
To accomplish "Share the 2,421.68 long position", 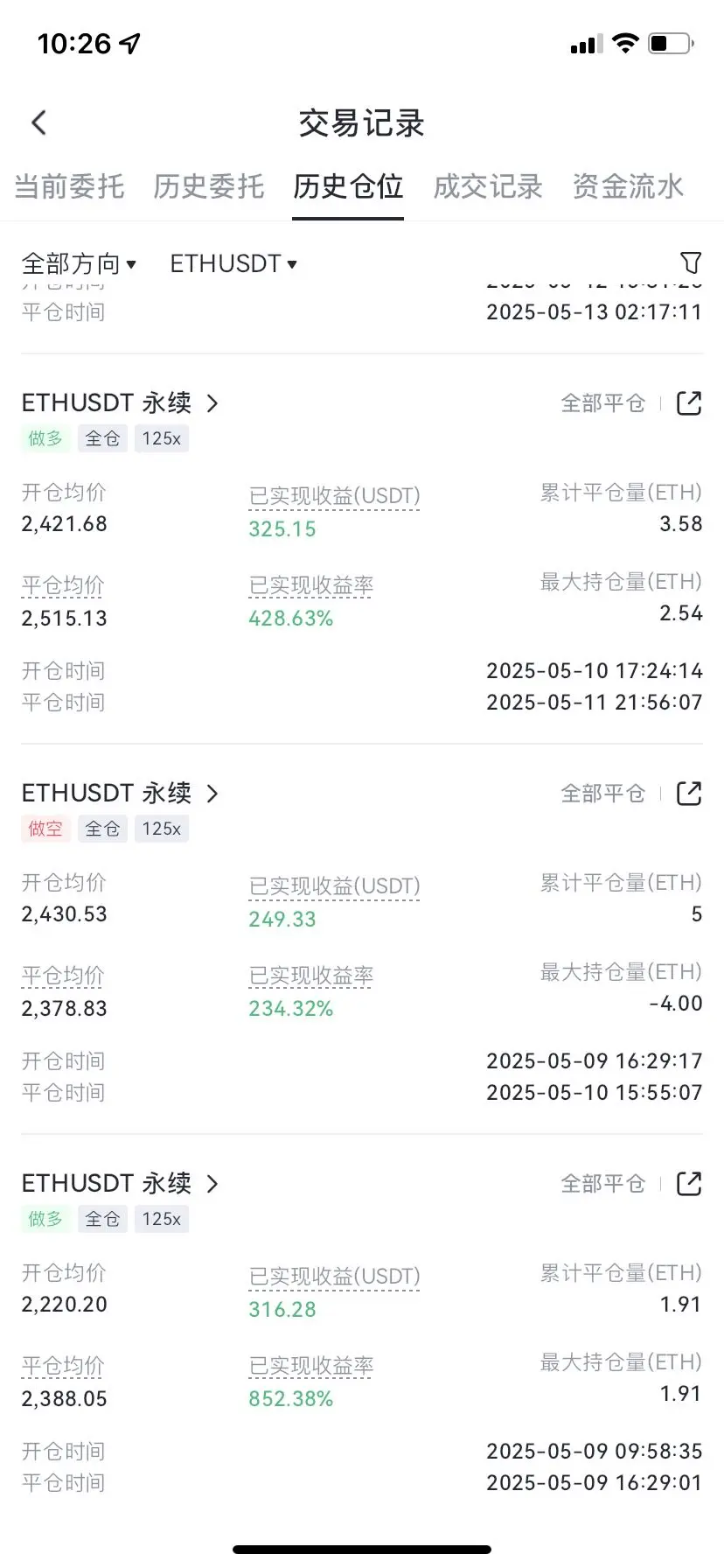I will (x=689, y=403).
